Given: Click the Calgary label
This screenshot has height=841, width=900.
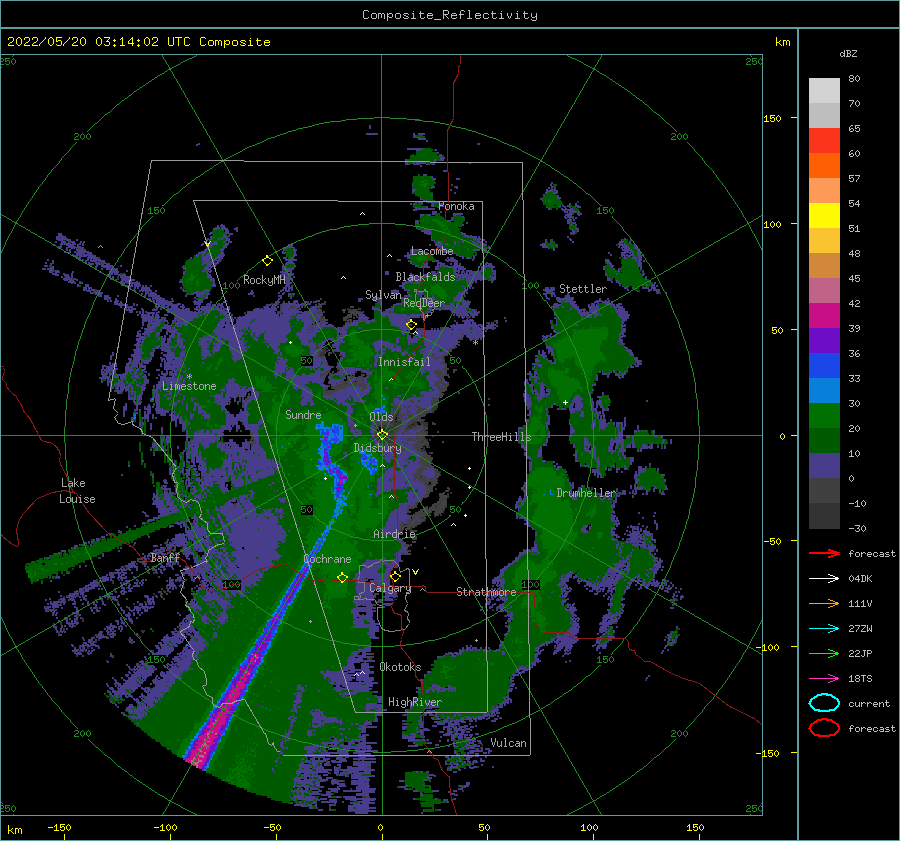Looking at the screenshot, I should [x=390, y=588].
